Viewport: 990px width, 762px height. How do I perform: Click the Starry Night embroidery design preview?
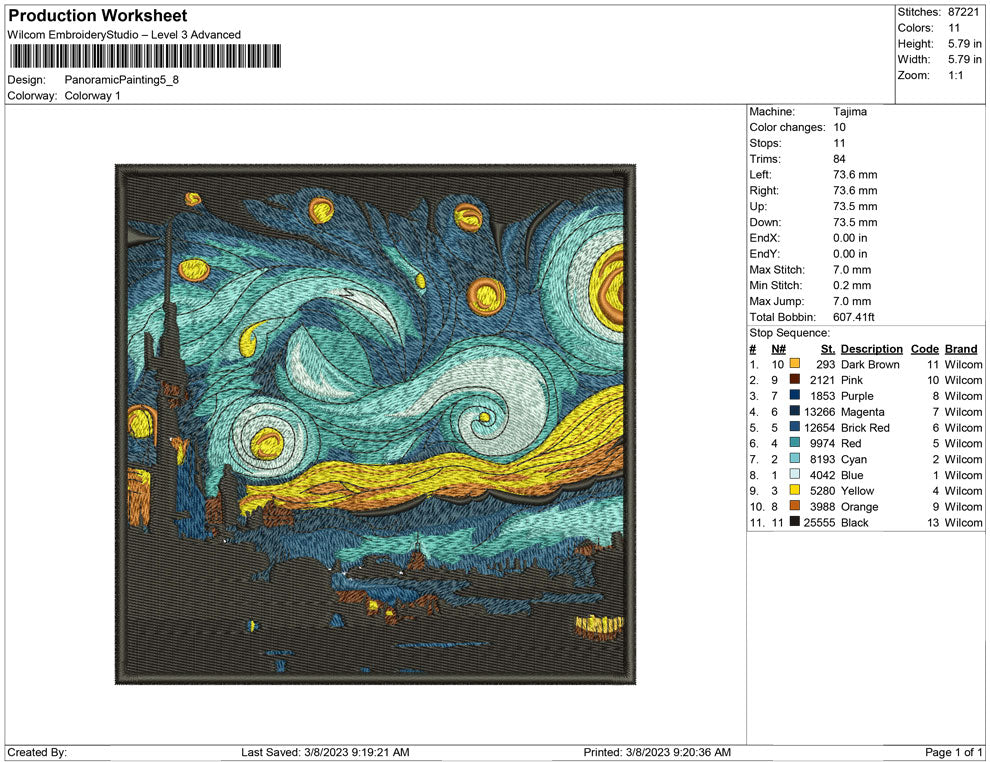[375, 424]
